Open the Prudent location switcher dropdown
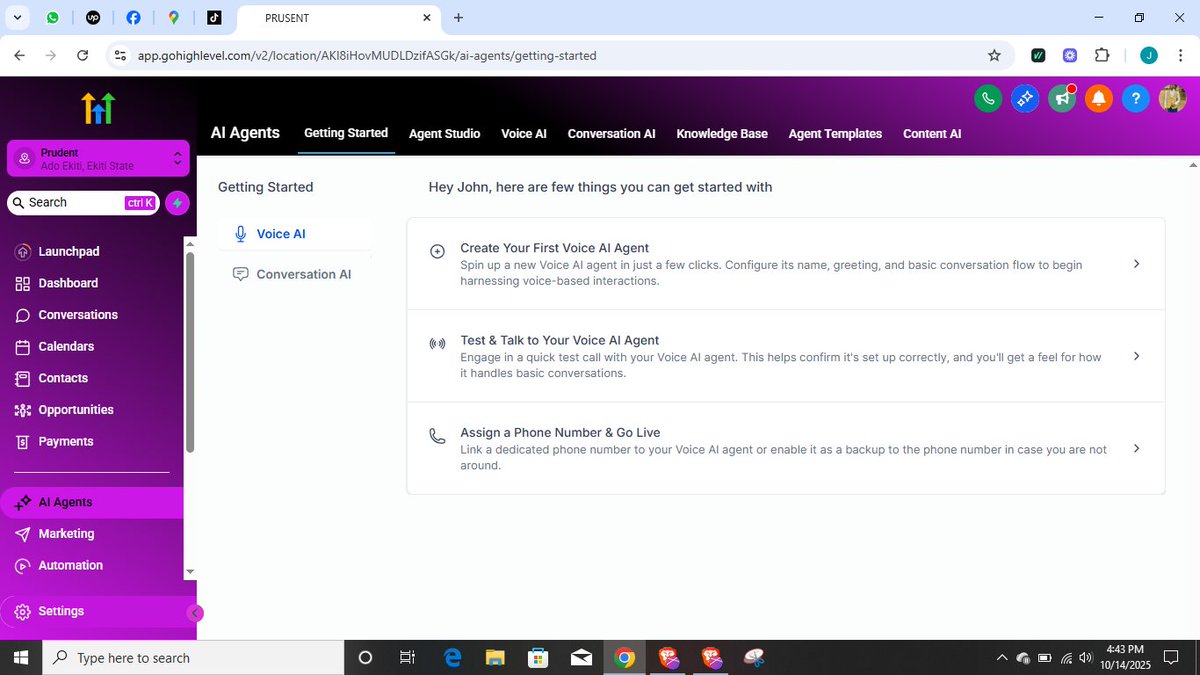Viewport: 1200px width, 675px height. (98, 159)
